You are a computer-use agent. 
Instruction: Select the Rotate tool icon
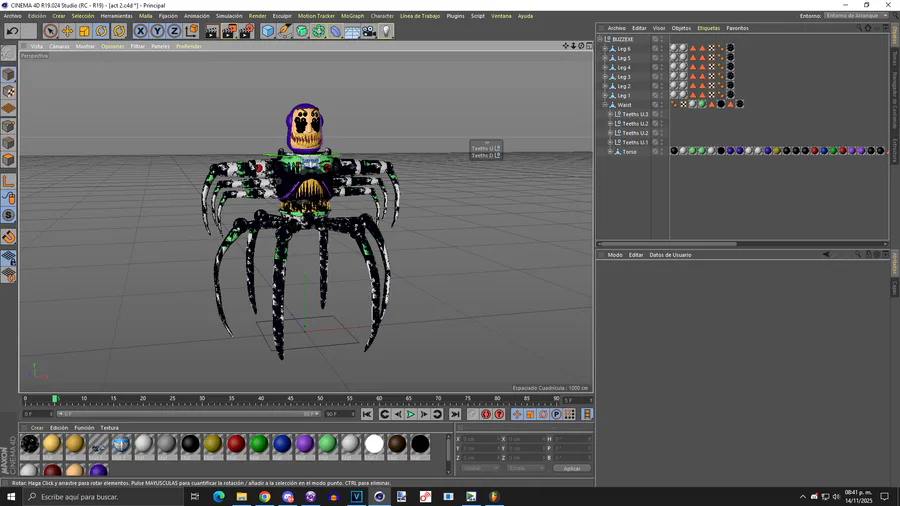tap(101, 31)
